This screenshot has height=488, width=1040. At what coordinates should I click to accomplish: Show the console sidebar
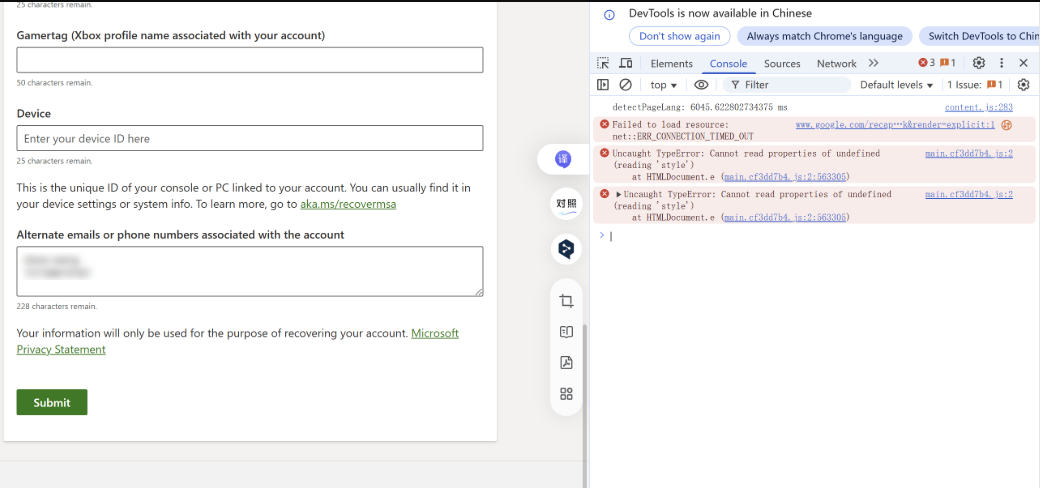[x=603, y=85]
